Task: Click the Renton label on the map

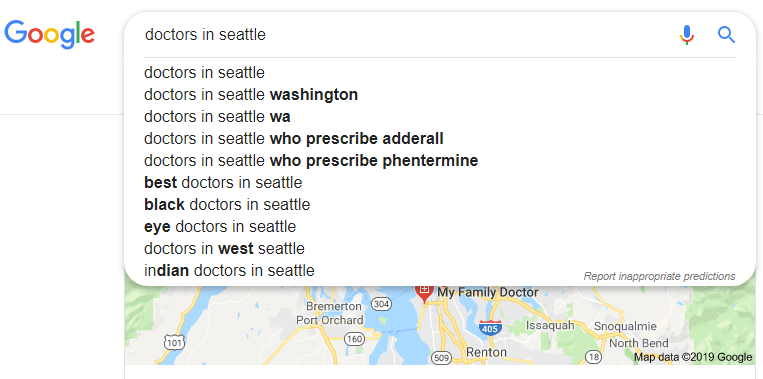Action: [486, 352]
